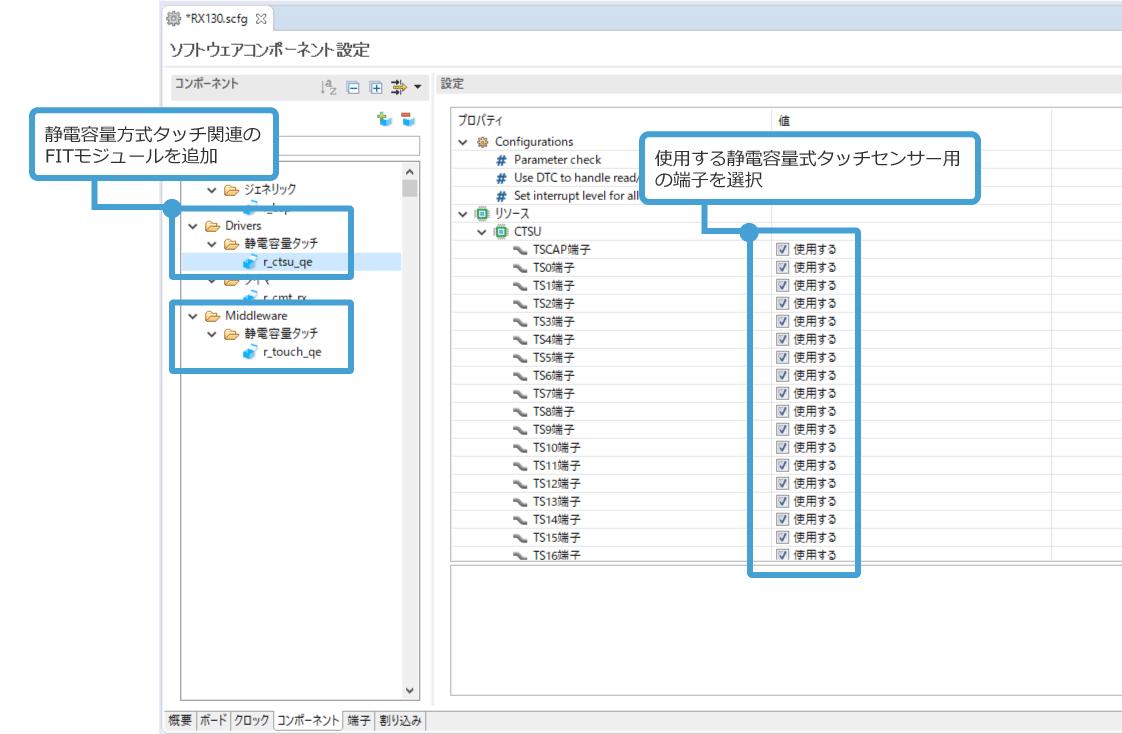The image size is (1122, 734).
Task: Sort components alphabetically with the A-Z icon
Action: (x=328, y=87)
